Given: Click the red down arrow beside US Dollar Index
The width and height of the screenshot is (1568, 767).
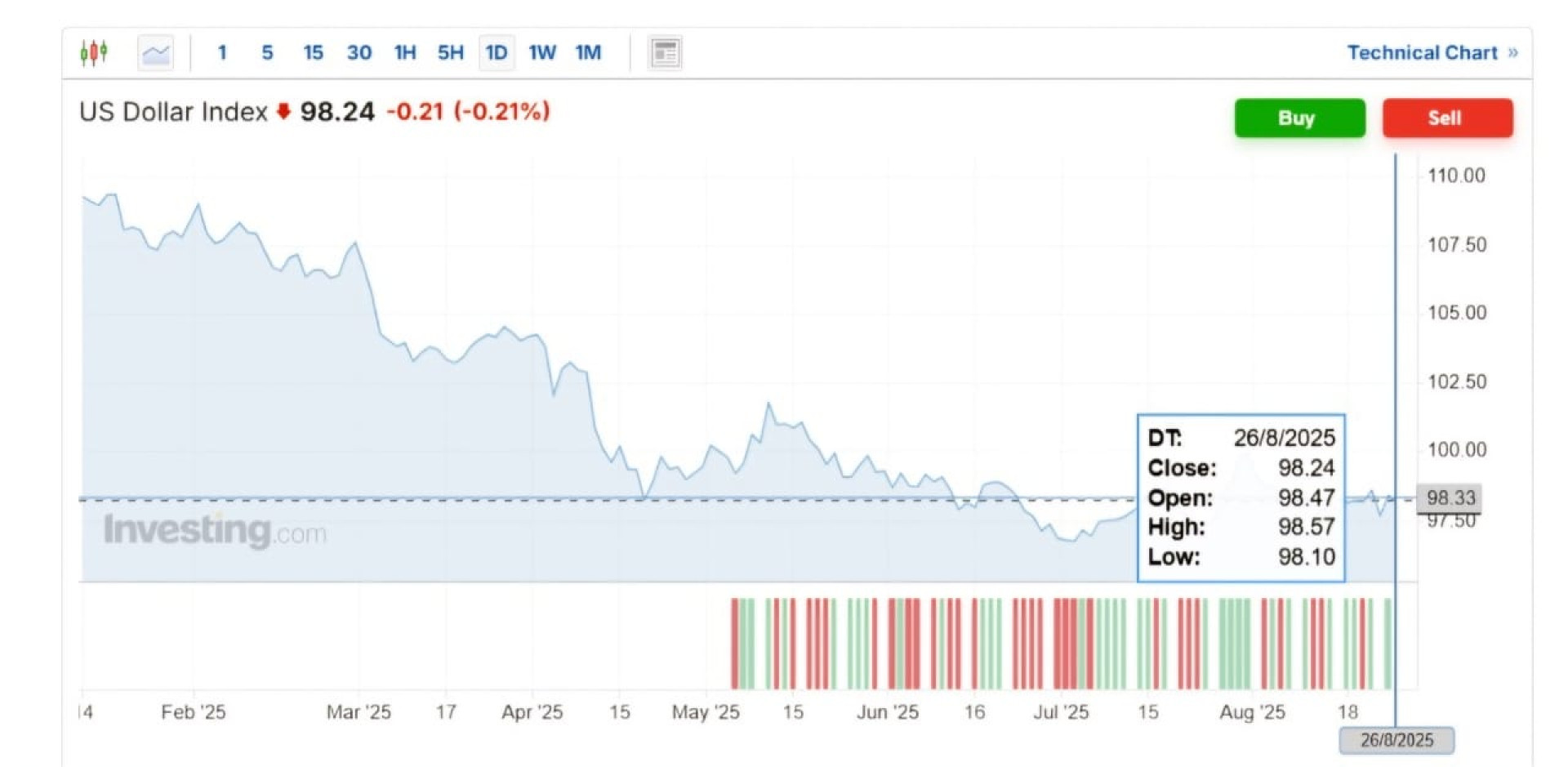Looking at the screenshot, I should tap(283, 111).
